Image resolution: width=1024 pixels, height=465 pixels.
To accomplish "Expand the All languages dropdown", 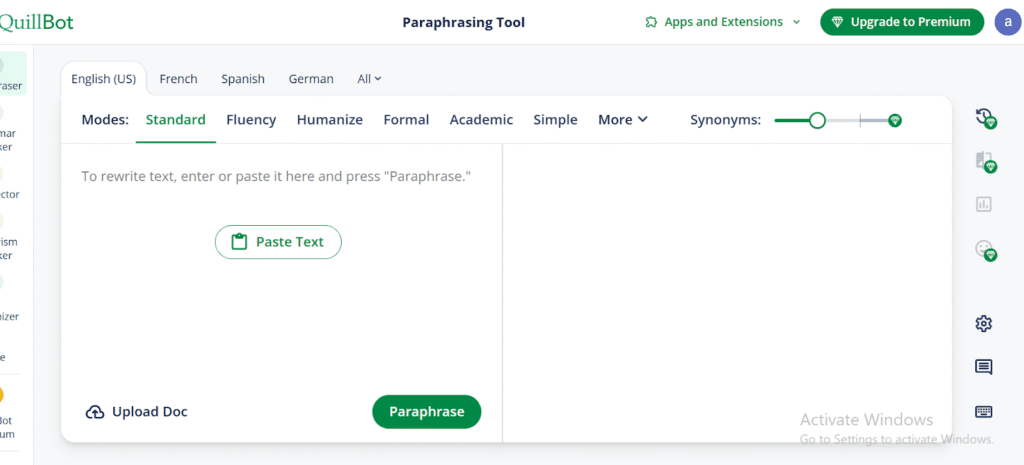I will [x=369, y=79].
